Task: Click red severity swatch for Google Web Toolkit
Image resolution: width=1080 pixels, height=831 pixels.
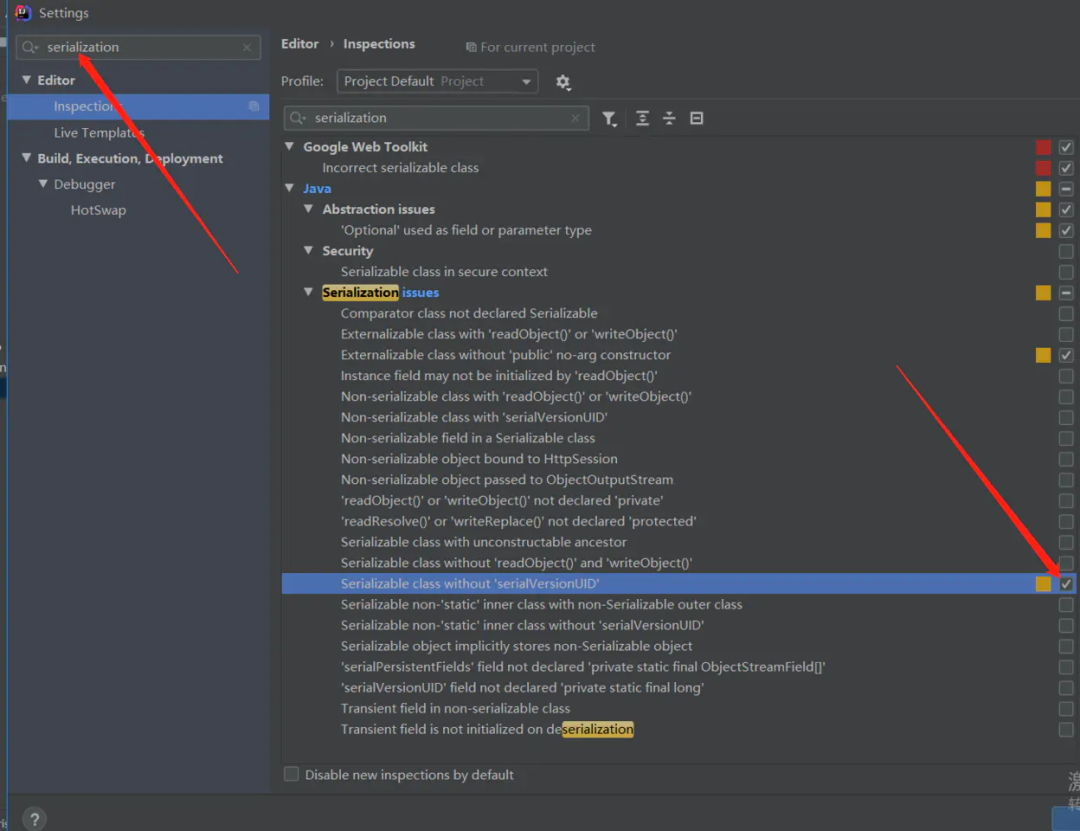Action: pos(1043,147)
